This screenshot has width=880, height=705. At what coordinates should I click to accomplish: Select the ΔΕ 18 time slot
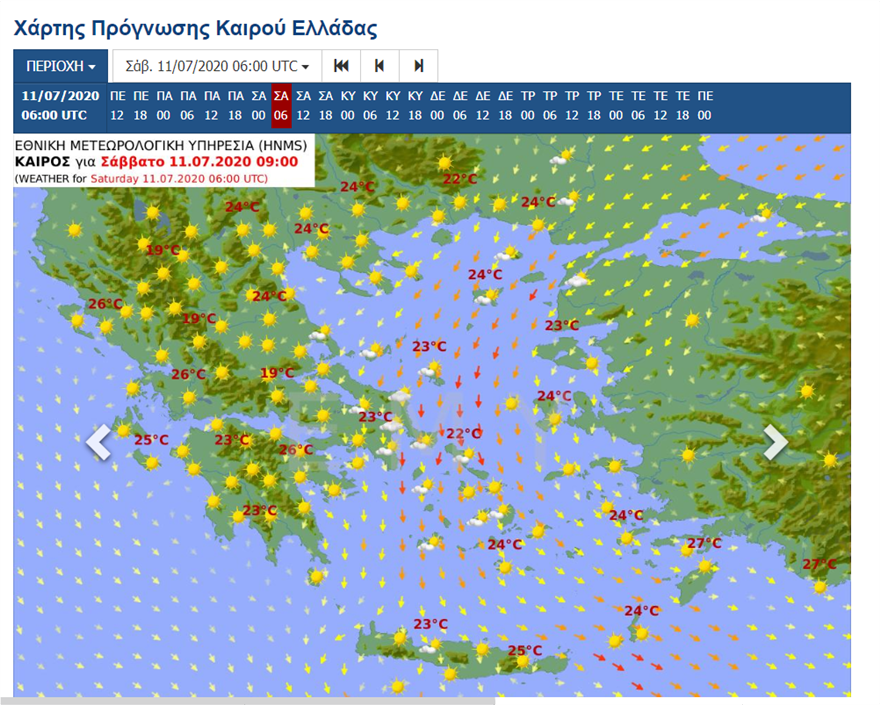tap(505, 106)
